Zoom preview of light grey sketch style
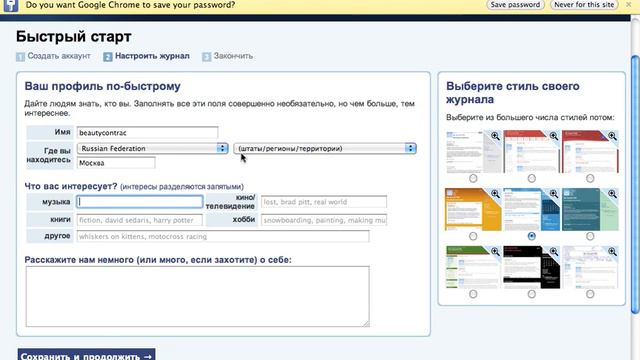This screenshot has width=640, height=360. point(612,252)
